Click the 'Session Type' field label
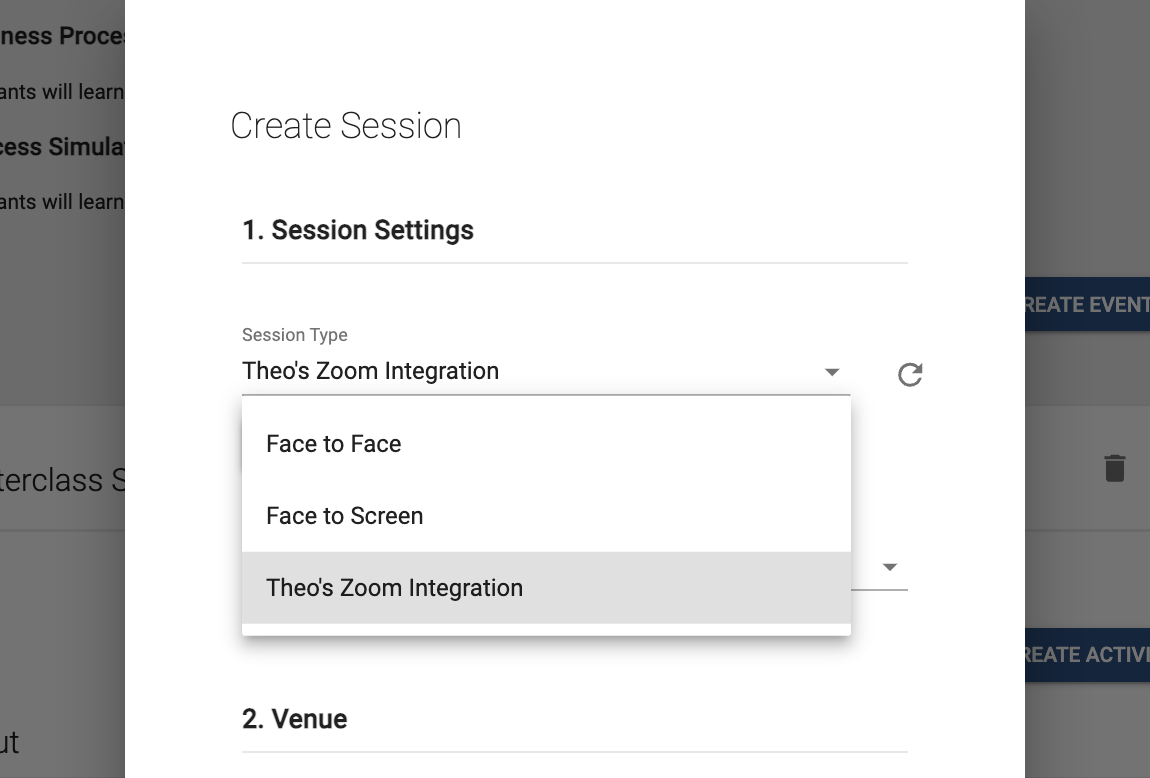 coord(294,335)
